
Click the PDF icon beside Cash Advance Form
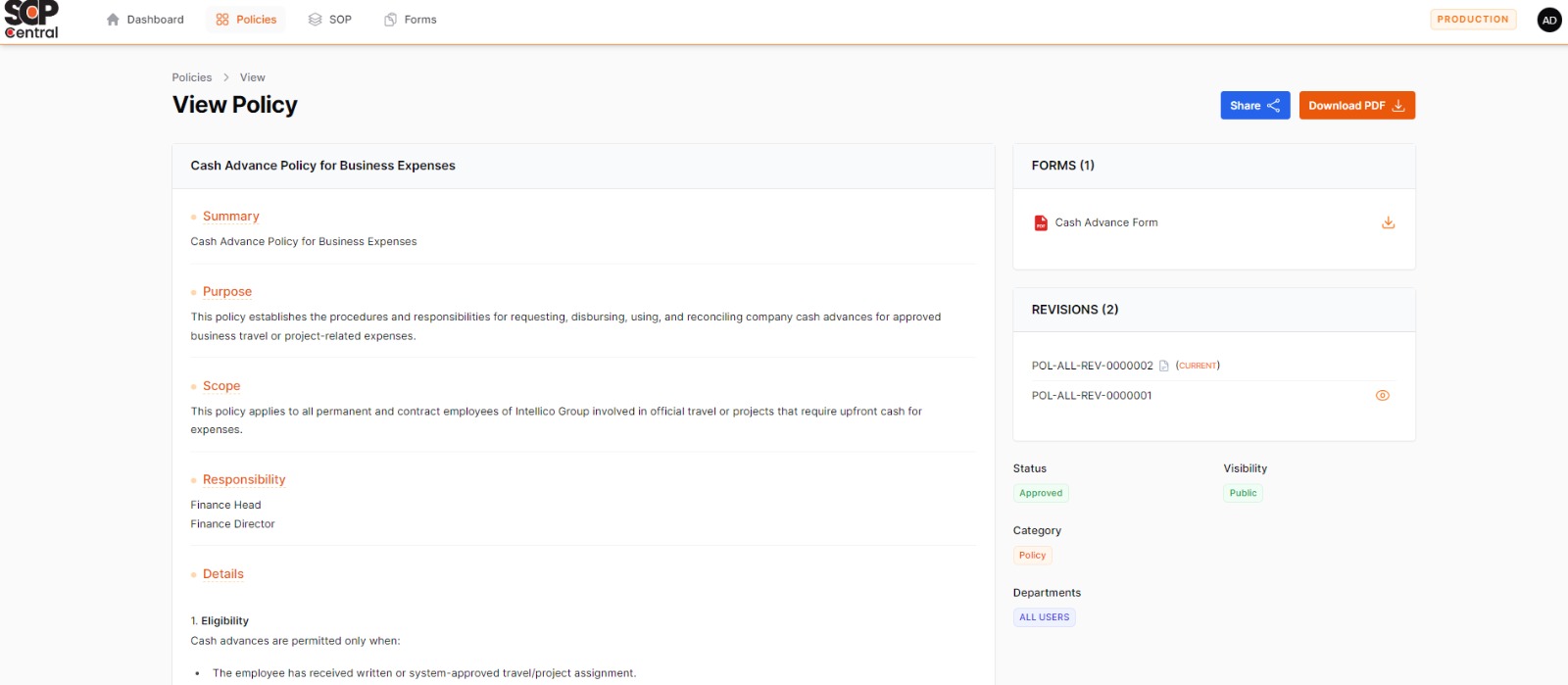click(1041, 223)
